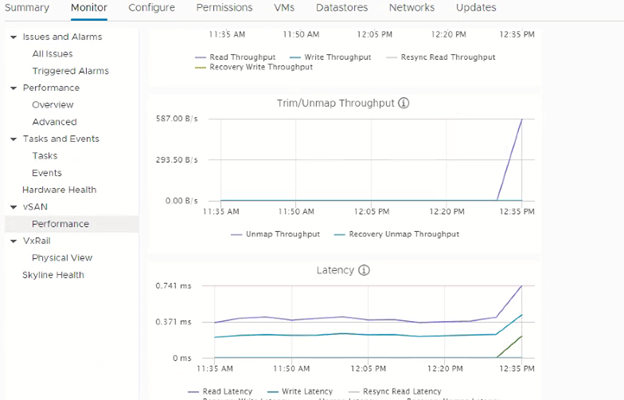Viewport: 624px width, 400px height.
Task: Click info icon beside Latency title
Action: click(364, 270)
